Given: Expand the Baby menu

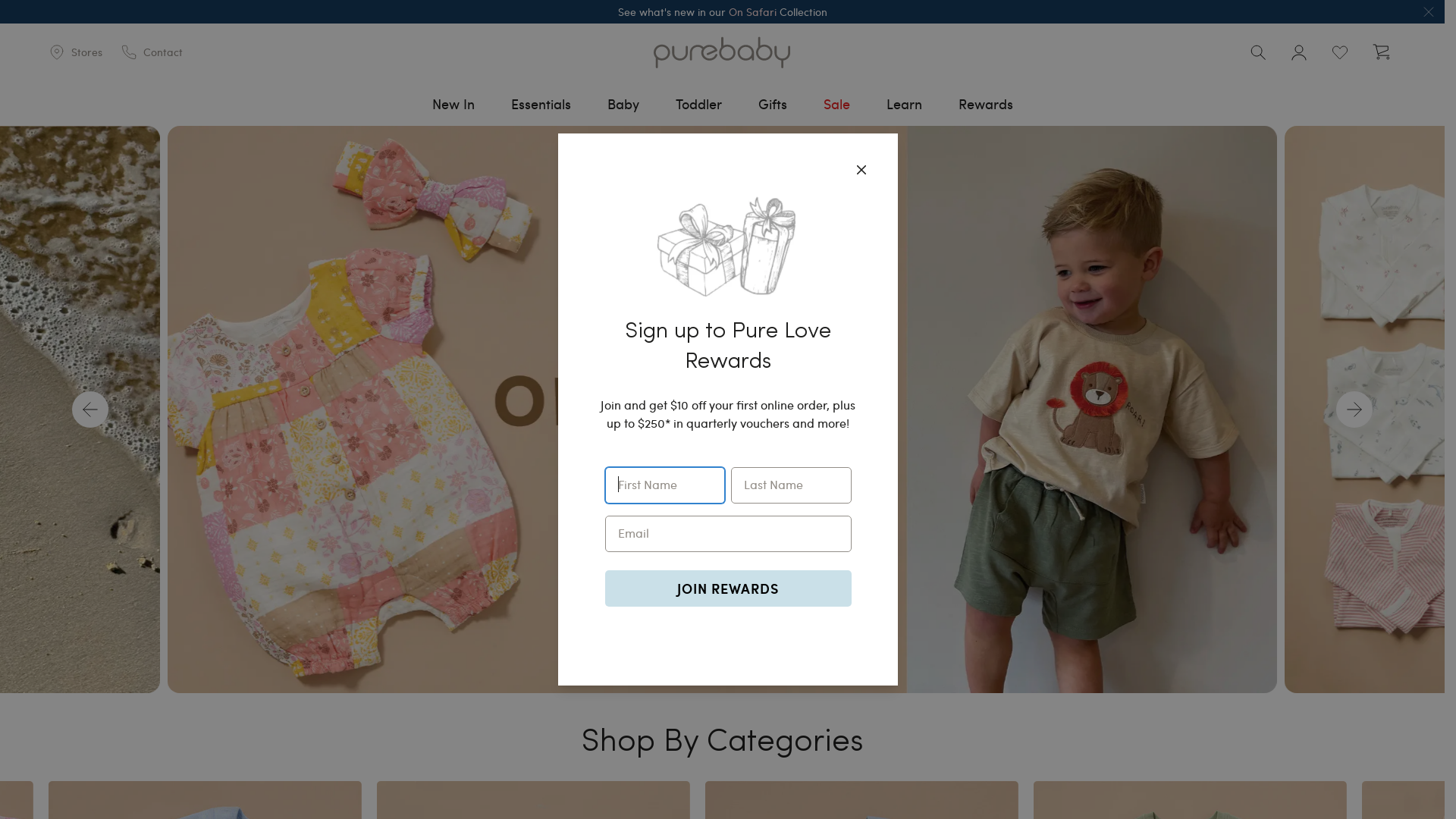Looking at the screenshot, I should [x=623, y=104].
